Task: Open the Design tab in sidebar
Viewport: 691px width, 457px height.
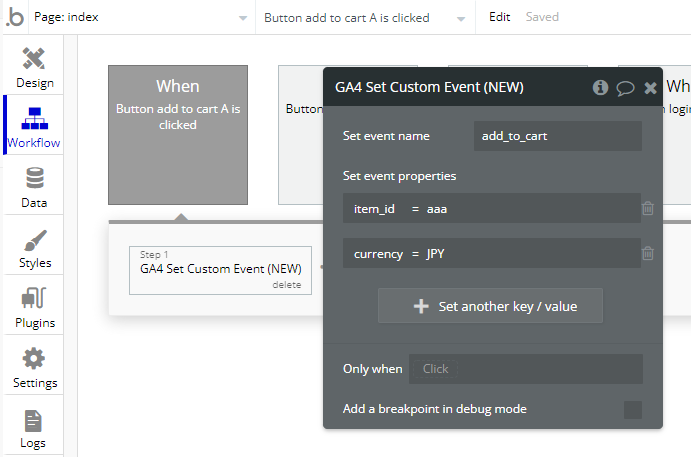Action: point(35,66)
